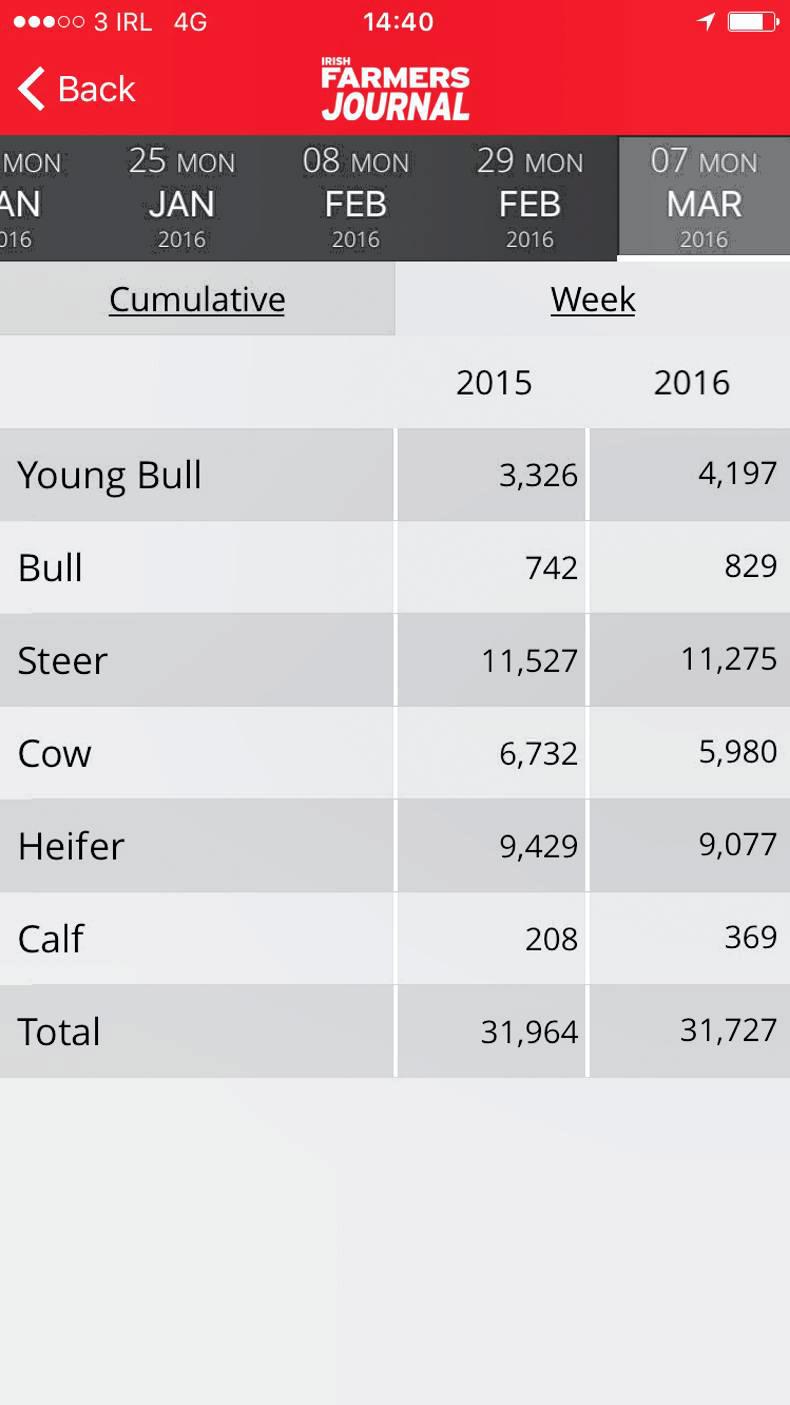Tap the 14:40 clock in status bar
This screenshot has height=1405, width=790.
[397, 22]
